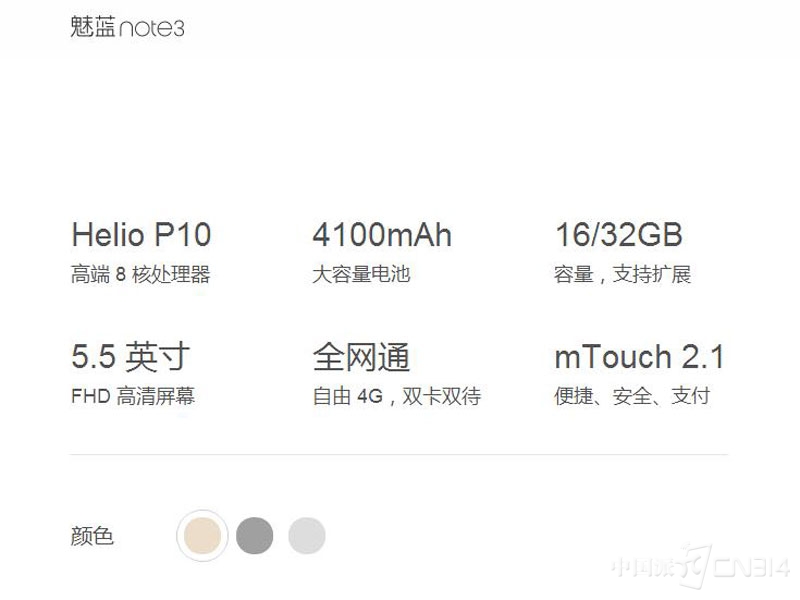Click the Helio P10 heading
This screenshot has width=800, height=600.
point(141,235)
